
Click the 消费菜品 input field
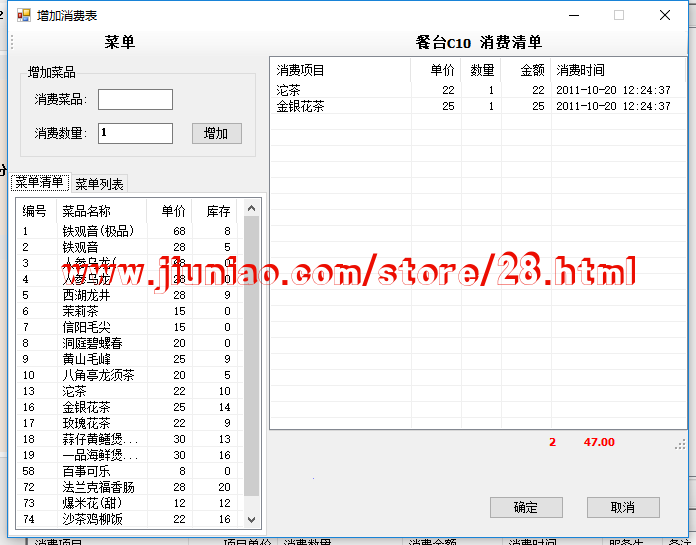coord(135,99)
